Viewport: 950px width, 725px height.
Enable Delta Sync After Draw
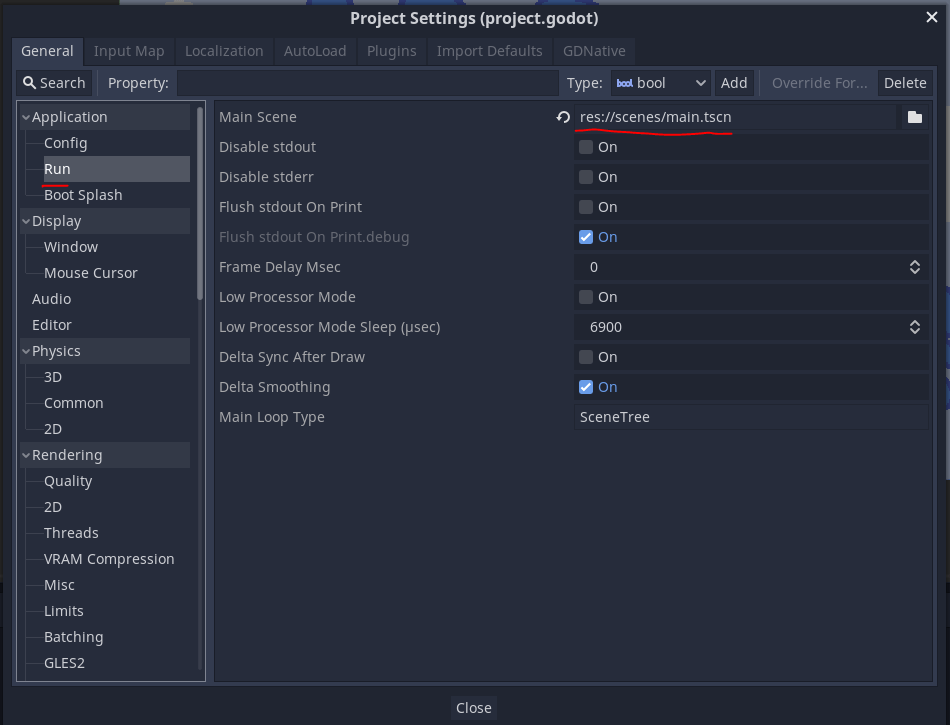point(585,357)
